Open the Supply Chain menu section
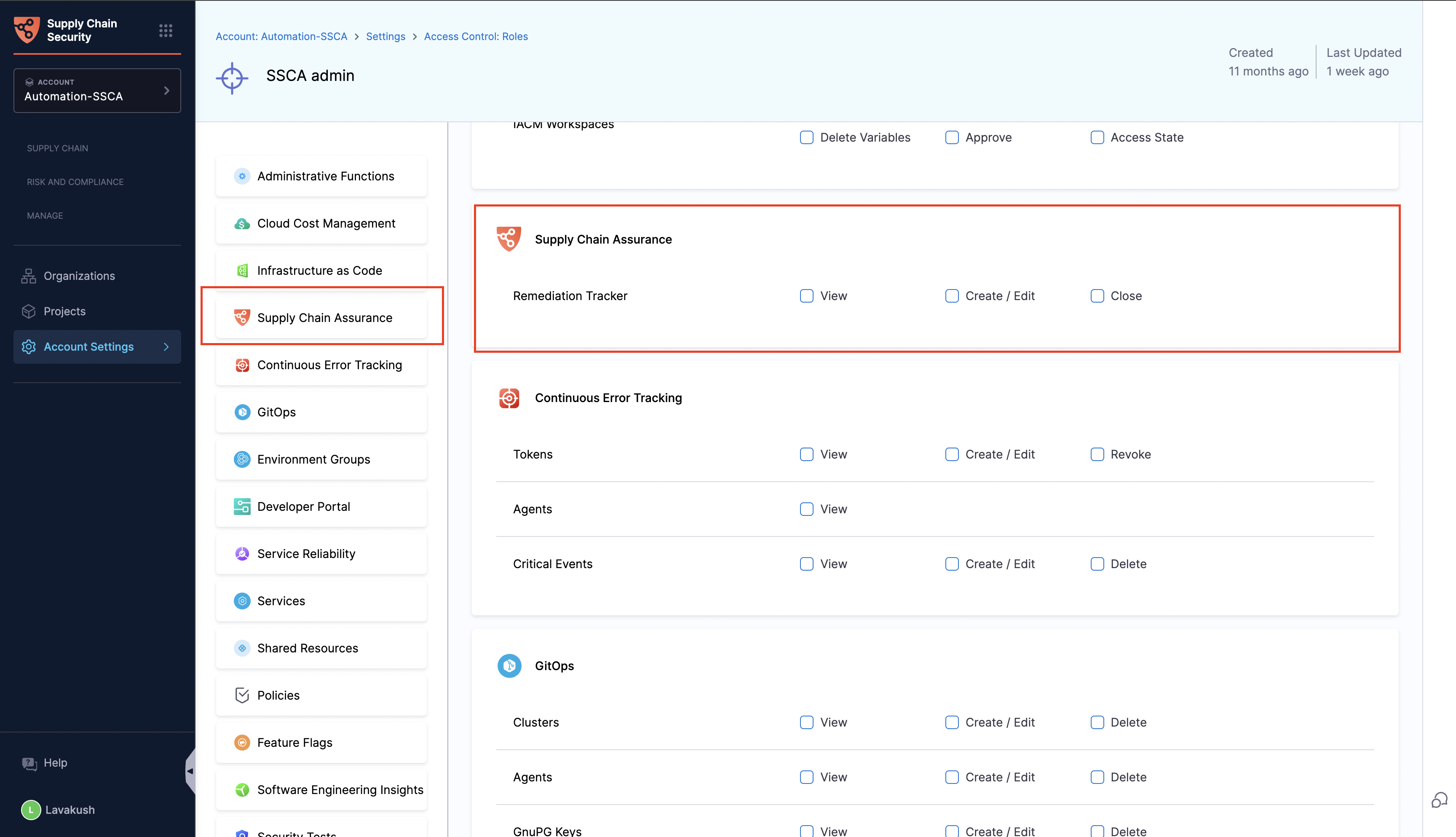The height and width of the screenshot is (837, 1456). coord(57,148)
